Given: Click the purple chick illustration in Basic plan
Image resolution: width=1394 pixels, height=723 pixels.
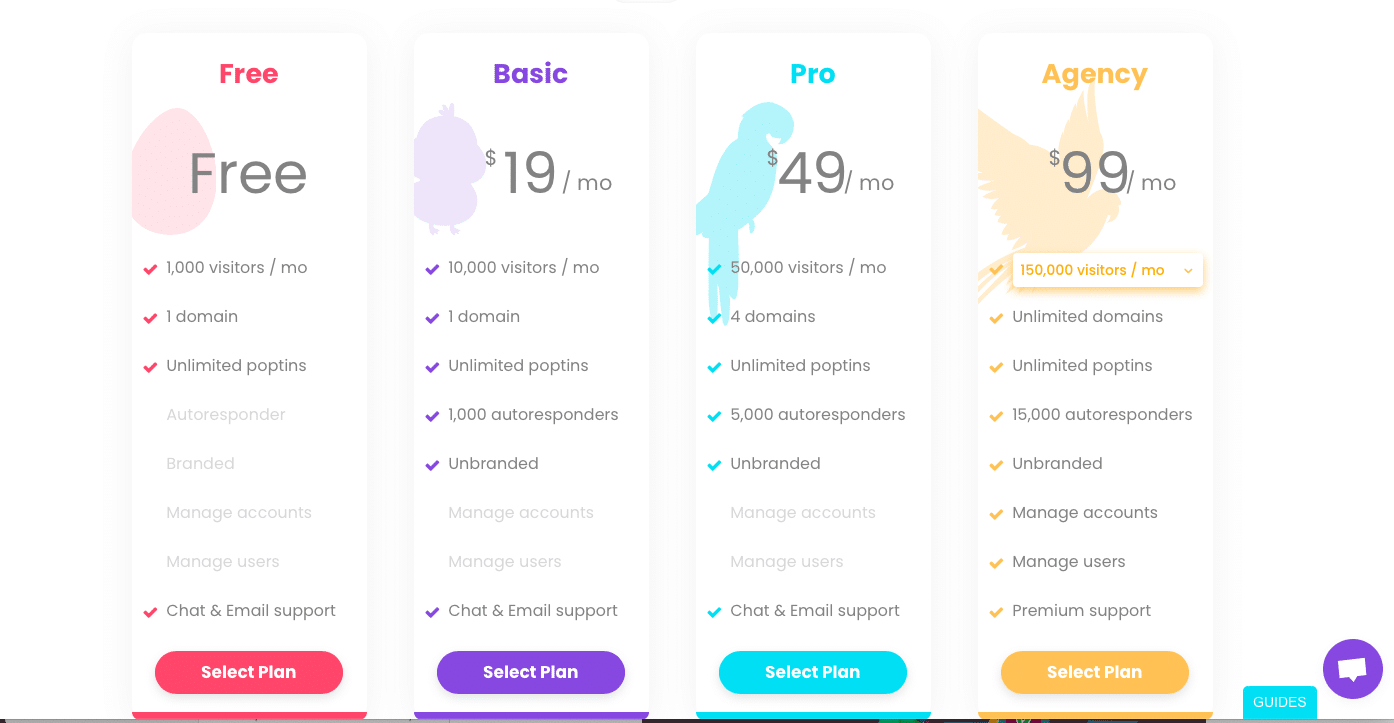Looking at the screenshot, I should [449, 170].
